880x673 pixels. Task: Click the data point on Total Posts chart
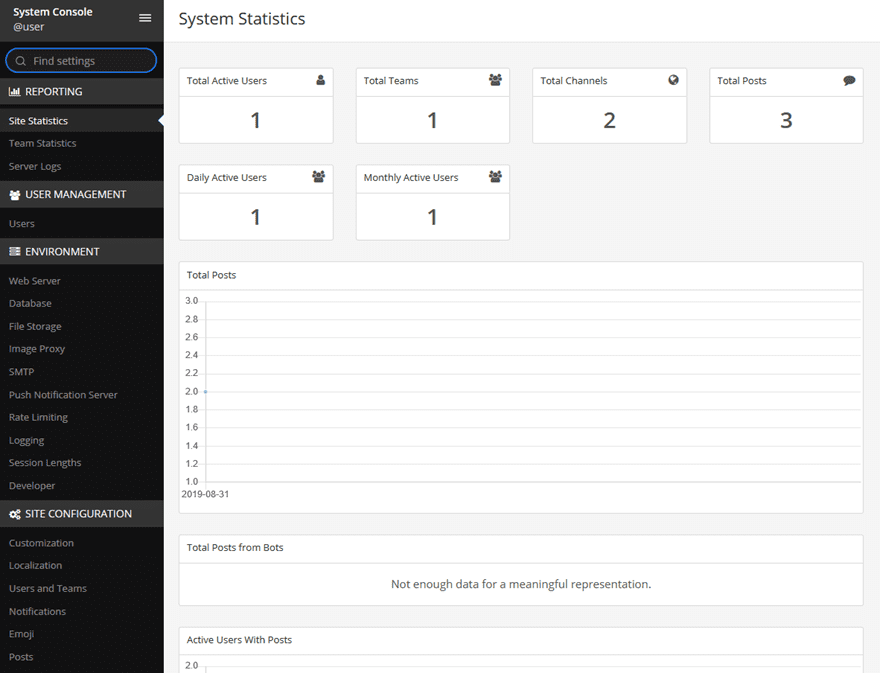(x=205, y=391)
